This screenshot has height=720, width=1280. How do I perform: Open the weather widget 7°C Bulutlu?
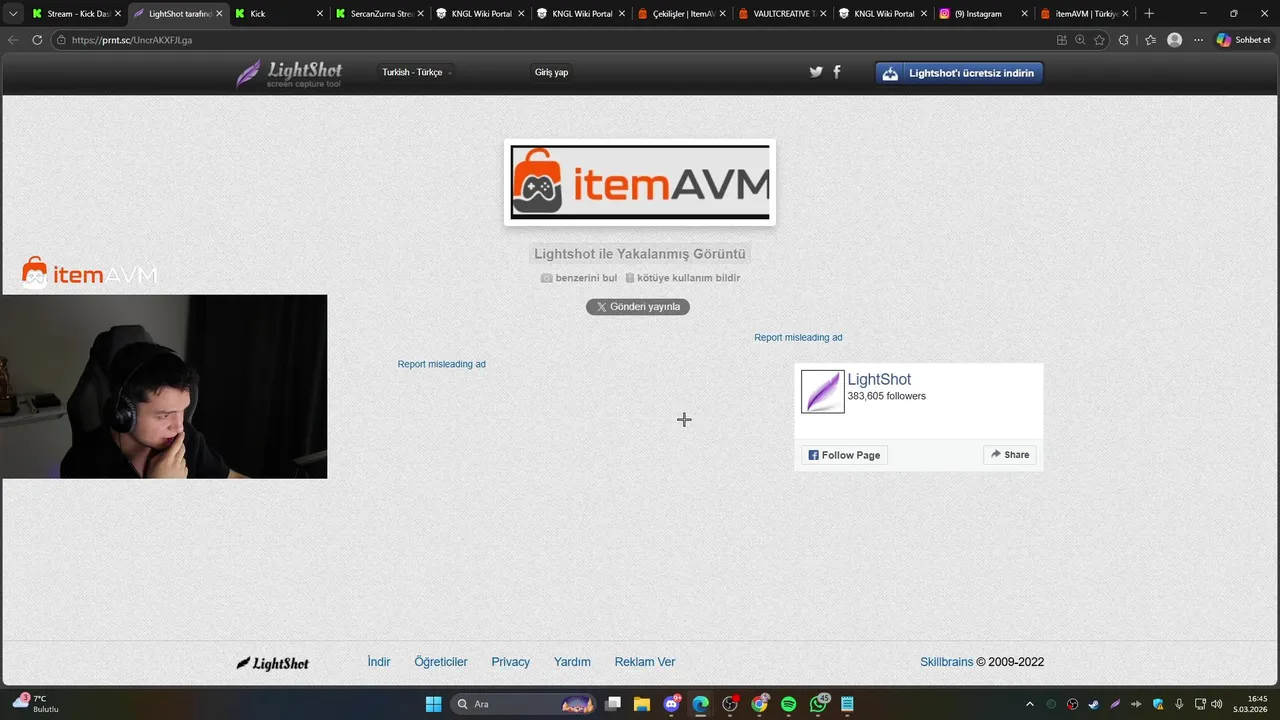[x=36, y=703]
